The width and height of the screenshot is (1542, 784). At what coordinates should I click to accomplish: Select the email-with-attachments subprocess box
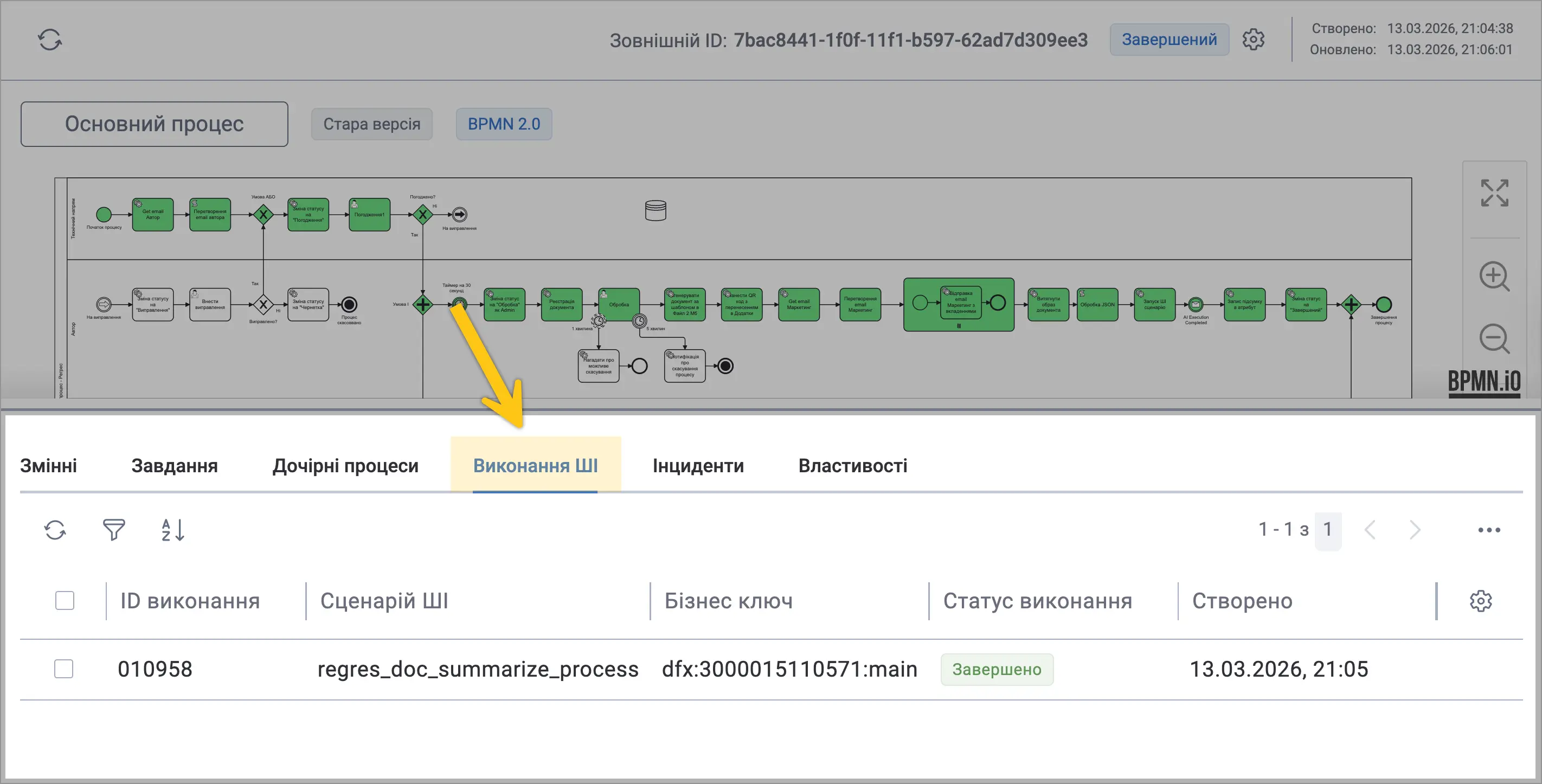pyautogui.click(x=959, y=305)
